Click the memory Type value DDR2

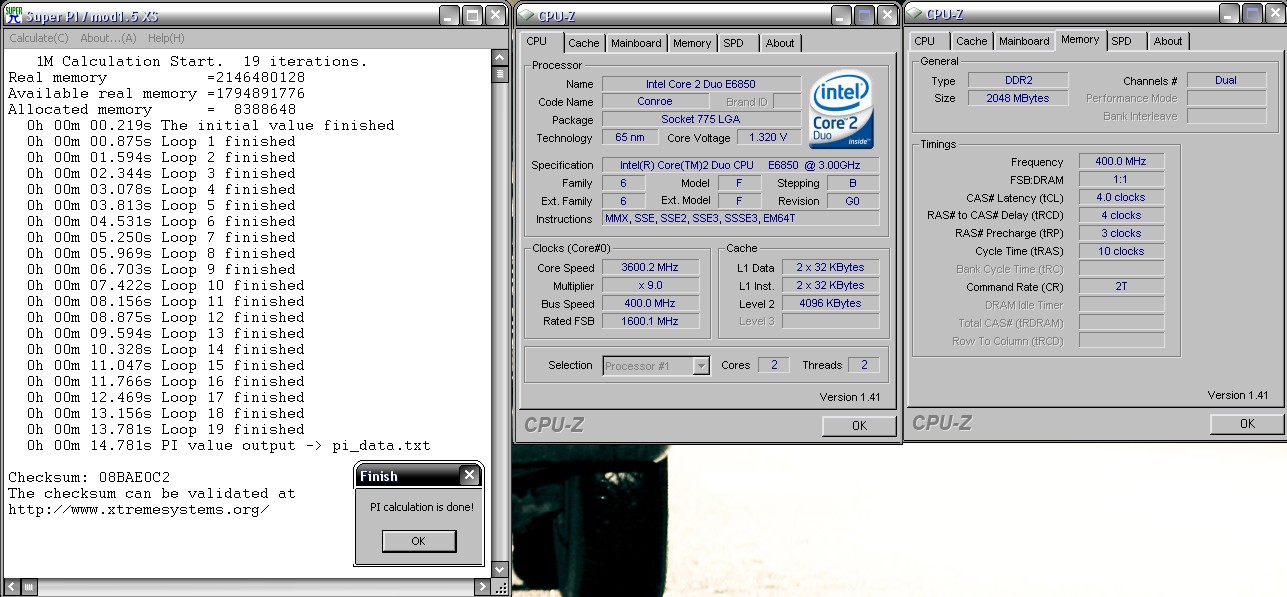pyautogui.click(x=1017, y=80)
